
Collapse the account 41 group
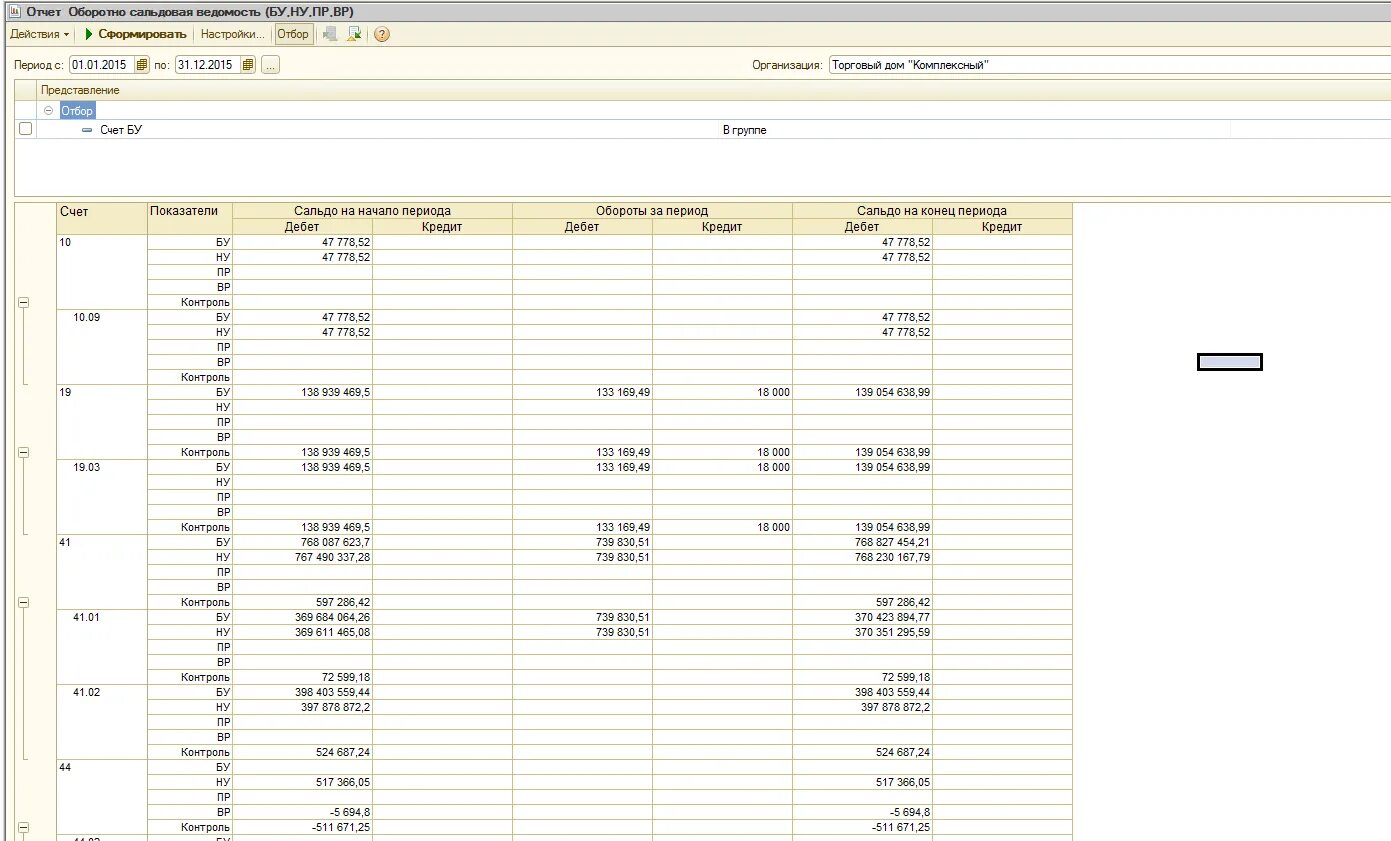24,602
